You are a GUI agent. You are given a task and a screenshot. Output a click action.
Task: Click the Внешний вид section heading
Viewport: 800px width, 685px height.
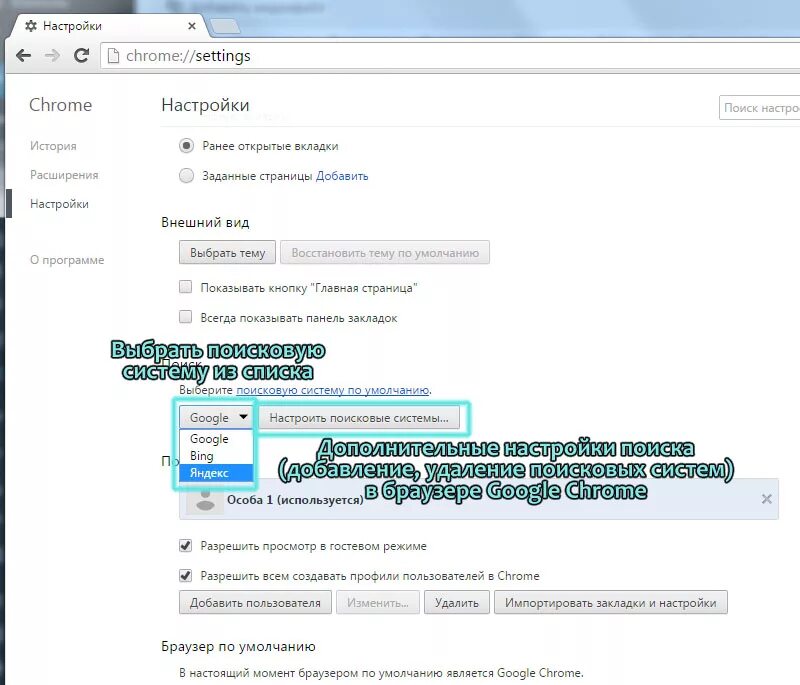[205, 222]
